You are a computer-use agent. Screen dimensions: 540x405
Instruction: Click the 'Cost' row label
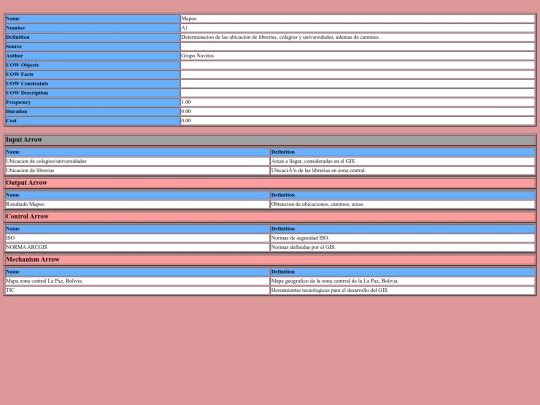point(92,121)
